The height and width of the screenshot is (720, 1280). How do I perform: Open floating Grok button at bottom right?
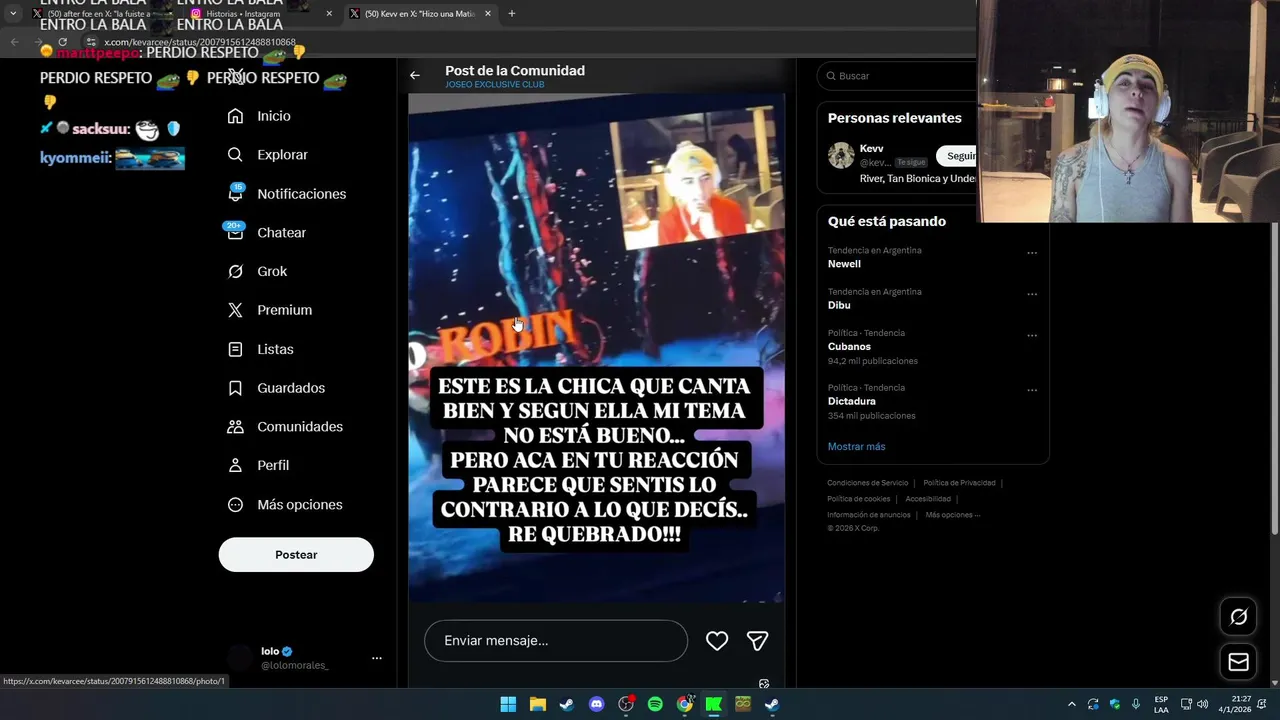(x=1238, y=617)
